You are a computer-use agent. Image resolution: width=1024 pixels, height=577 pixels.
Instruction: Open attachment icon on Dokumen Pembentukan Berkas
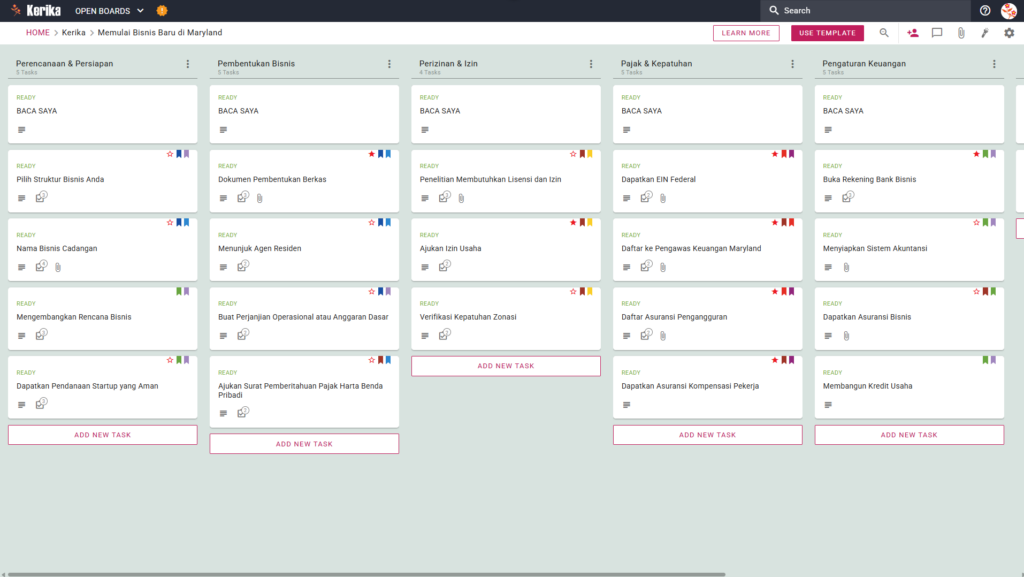260,198
